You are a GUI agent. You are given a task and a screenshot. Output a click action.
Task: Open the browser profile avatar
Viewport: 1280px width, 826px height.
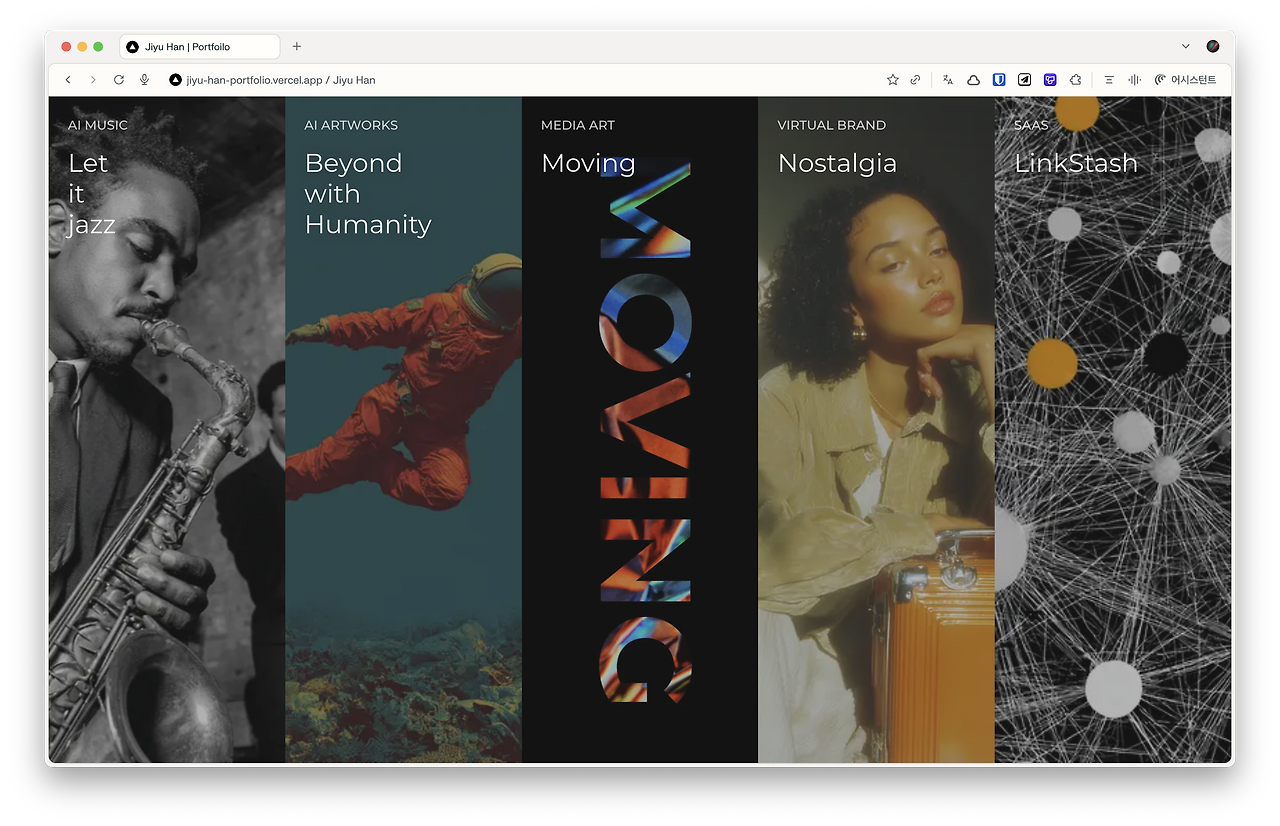tap(1213, 46)
